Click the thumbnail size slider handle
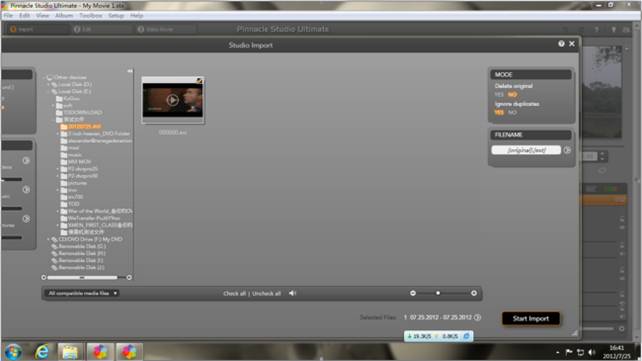The height and width of the screenshot is (361, 642). click(438, 293)
